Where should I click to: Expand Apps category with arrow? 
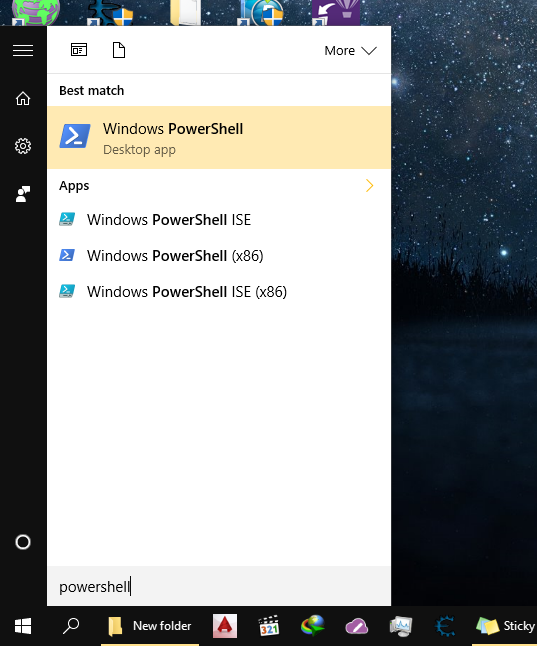tap(369, 186)
